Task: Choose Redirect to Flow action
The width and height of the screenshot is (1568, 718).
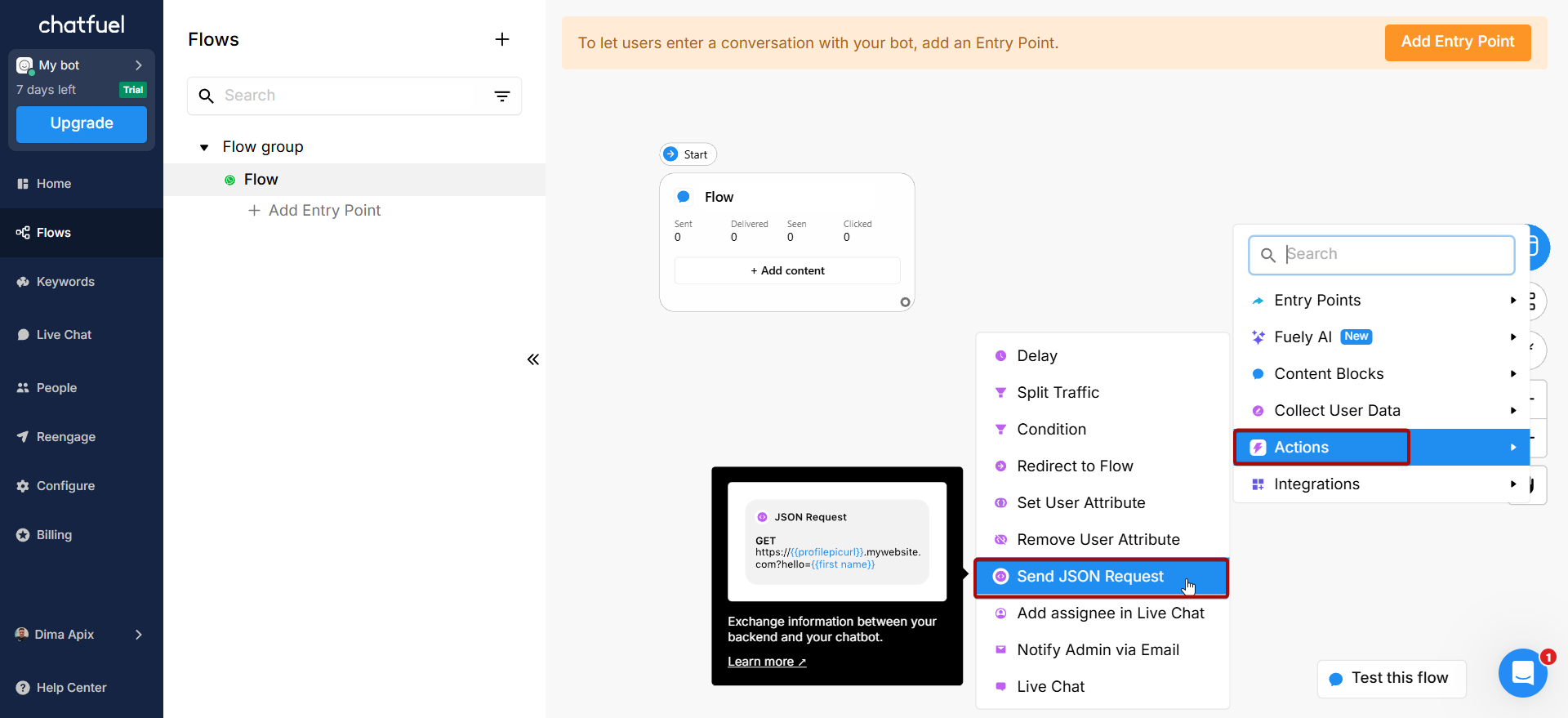Action: click(x=1102, y=466)
